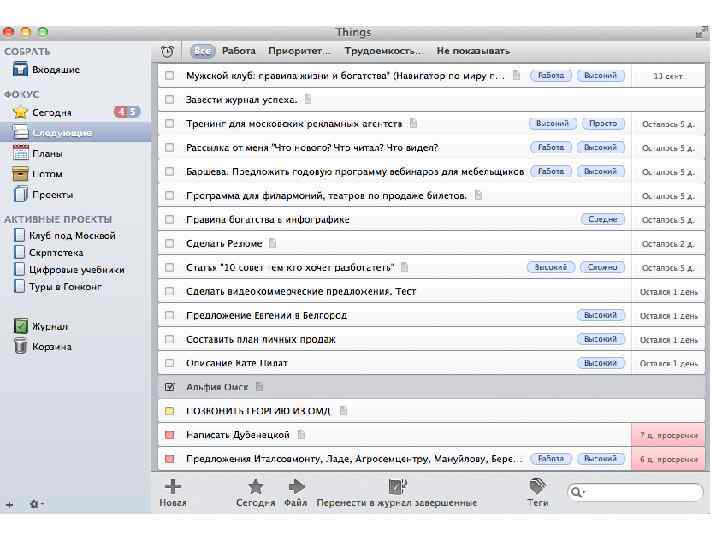720x540 pixels.
Task: Uncheck the Альфия Омск checkbox
Action: (x=169, y=387)
